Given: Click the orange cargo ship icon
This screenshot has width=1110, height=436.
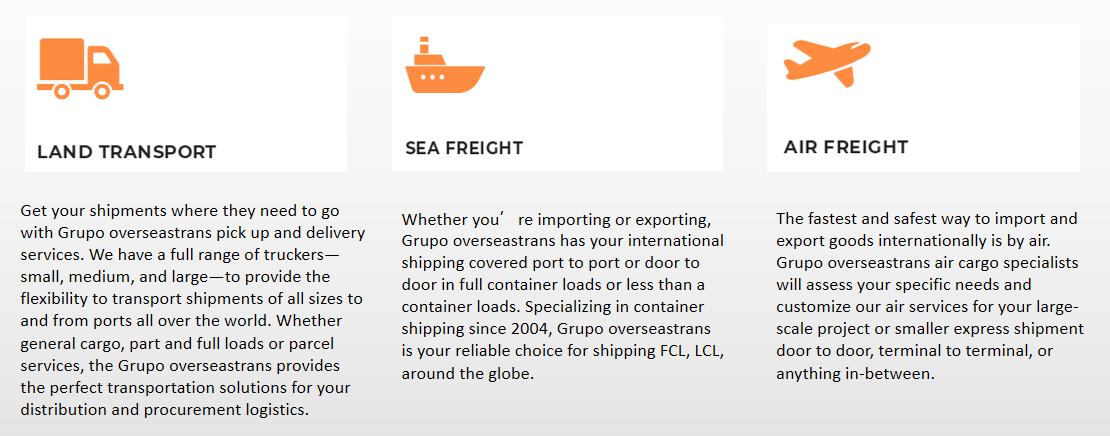Looking at the screenshot, I should (444, 67).
